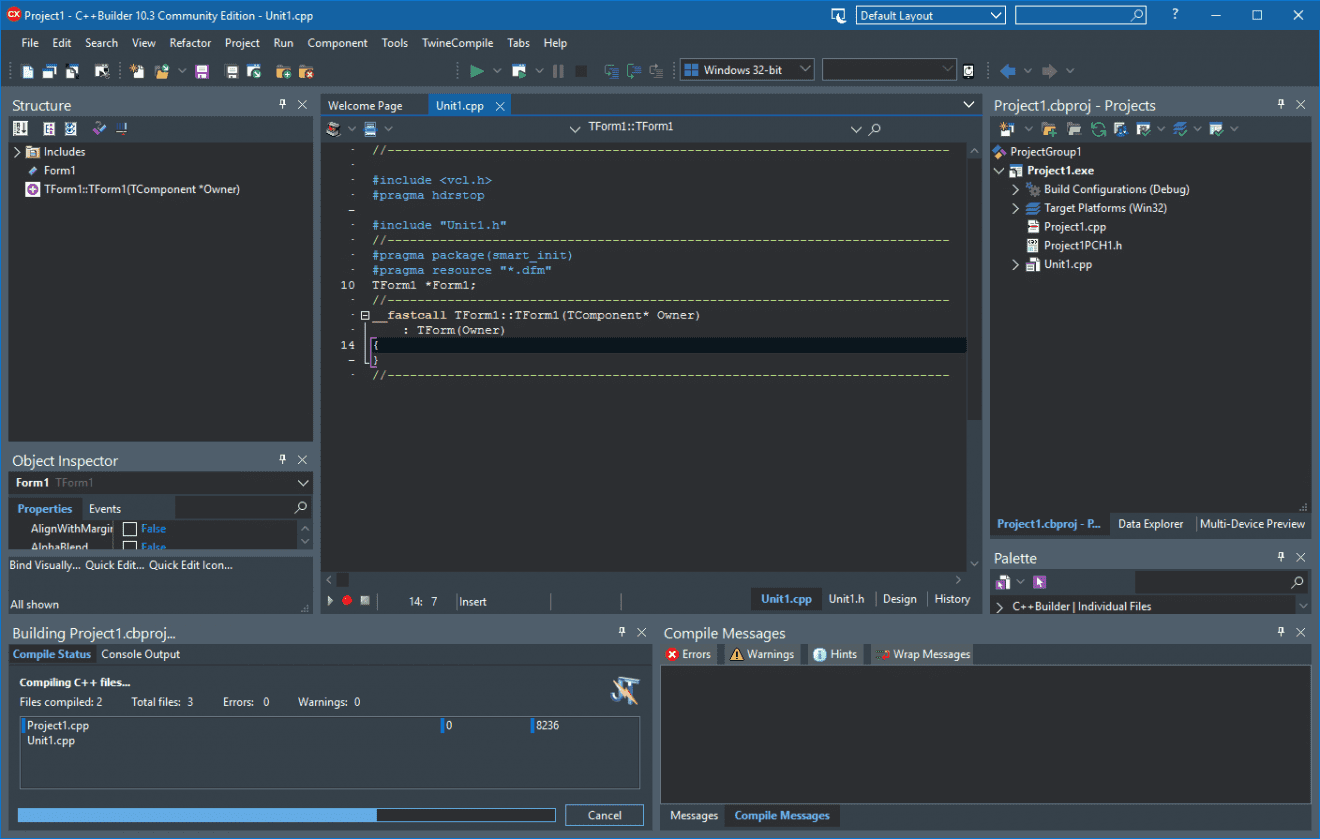This screenshot has height=839, width=1320.
Task: Expand Target Platforms (Win32) node
Action: pyautogui.click(x=1016, y=208)
